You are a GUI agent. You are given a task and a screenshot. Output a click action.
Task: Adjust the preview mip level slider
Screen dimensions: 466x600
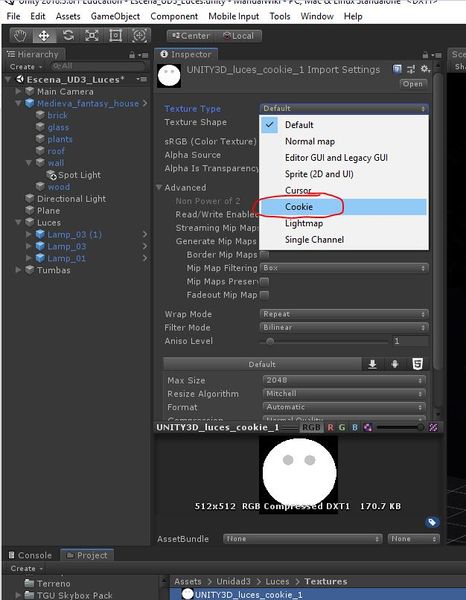pyautogui.click(x=400, y=427)
